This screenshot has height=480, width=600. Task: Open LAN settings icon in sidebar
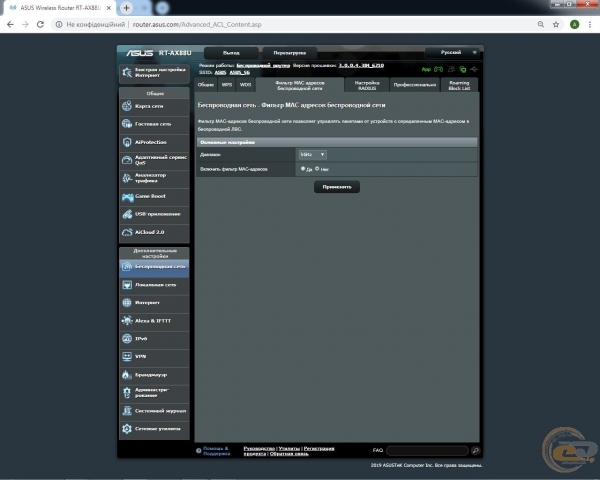pyautogui.click(x=127, y=285)
